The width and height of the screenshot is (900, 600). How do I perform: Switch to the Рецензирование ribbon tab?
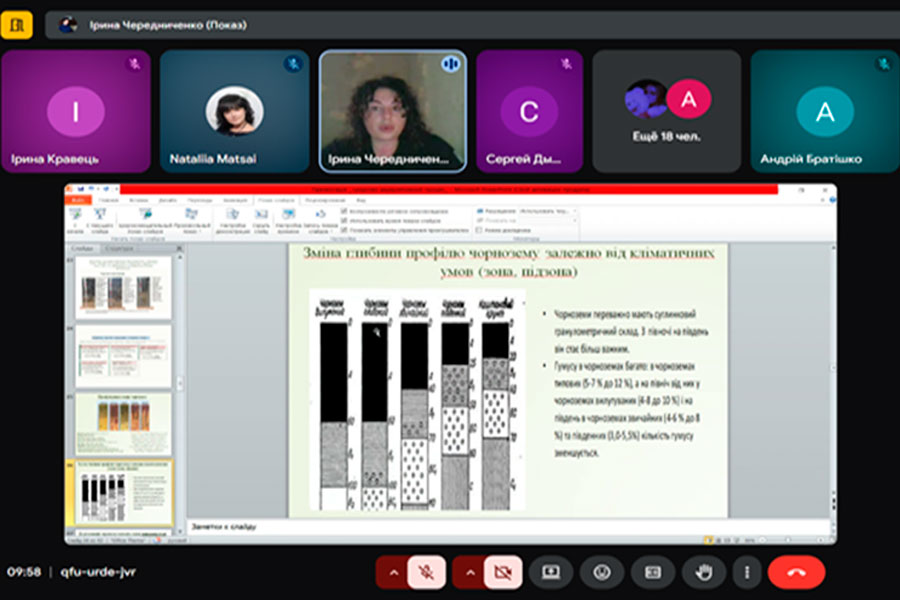click(325, 200)
